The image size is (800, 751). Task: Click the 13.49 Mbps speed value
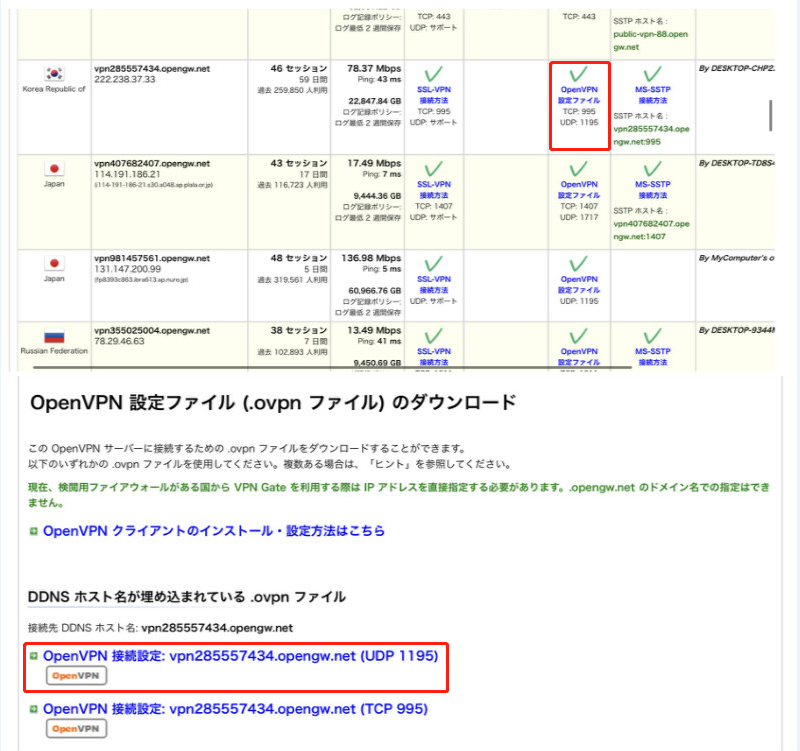[374, 331]
